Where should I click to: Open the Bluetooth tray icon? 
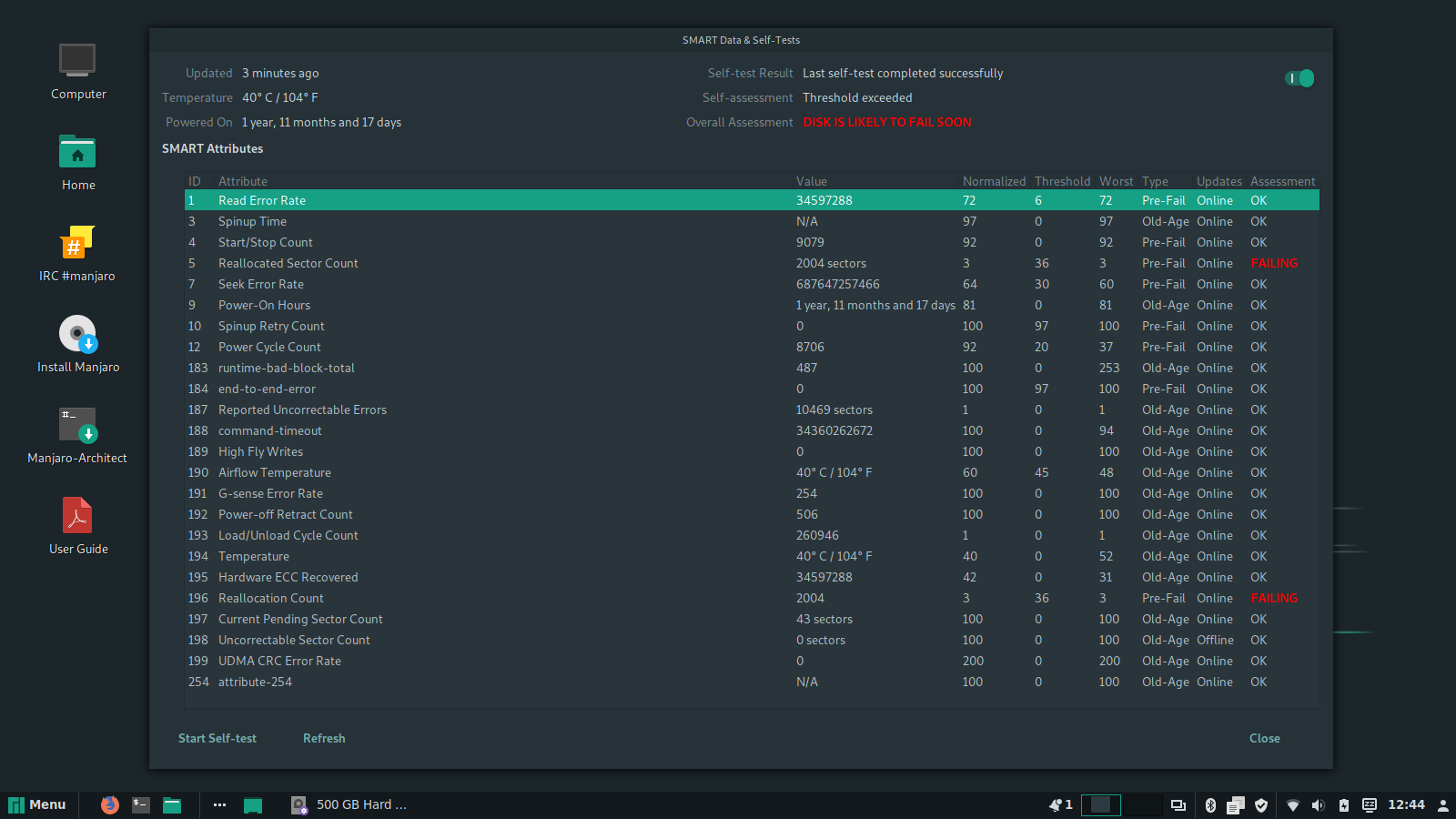point(1210,804)
